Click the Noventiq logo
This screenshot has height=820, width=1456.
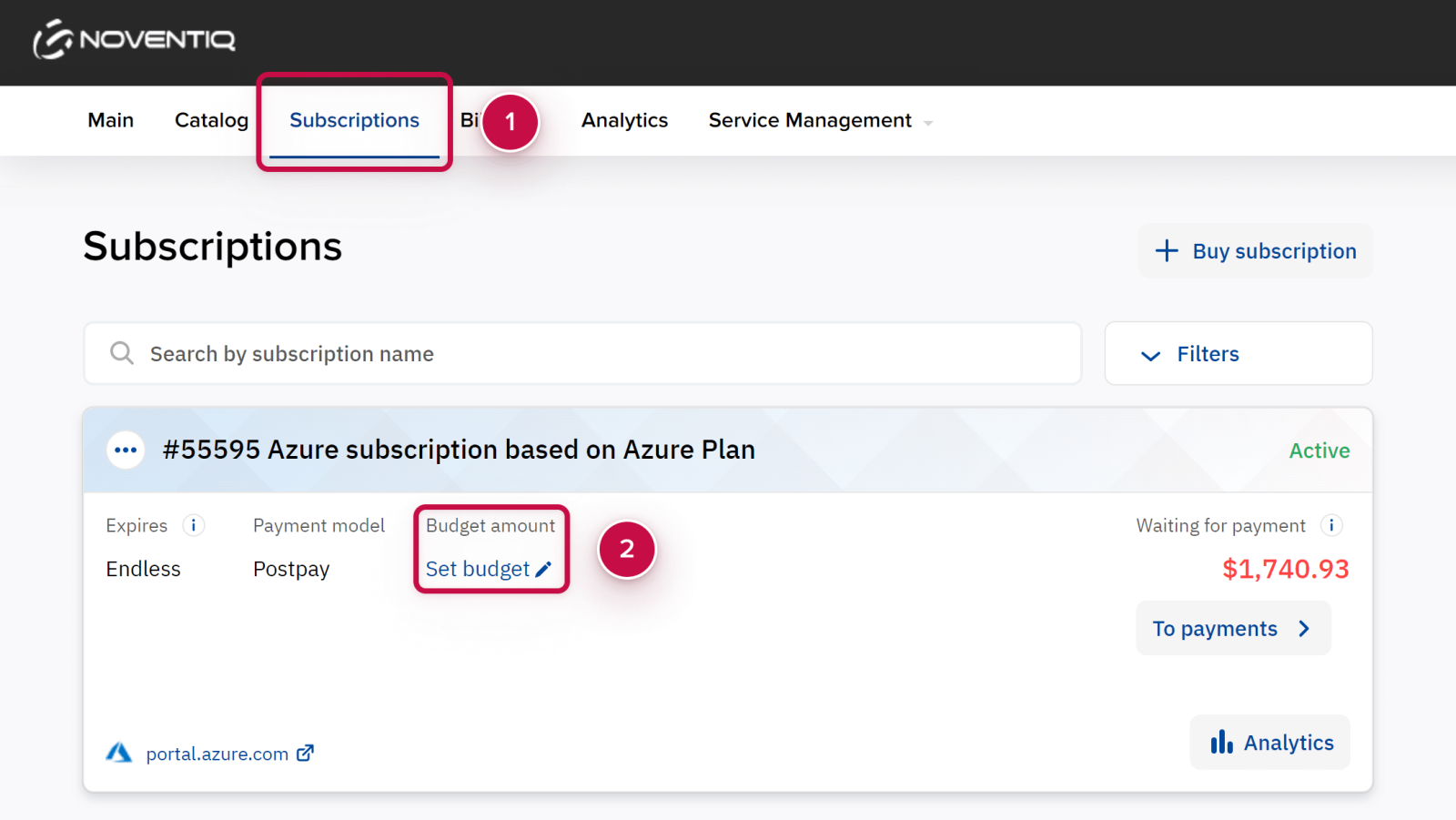(135, 40)
